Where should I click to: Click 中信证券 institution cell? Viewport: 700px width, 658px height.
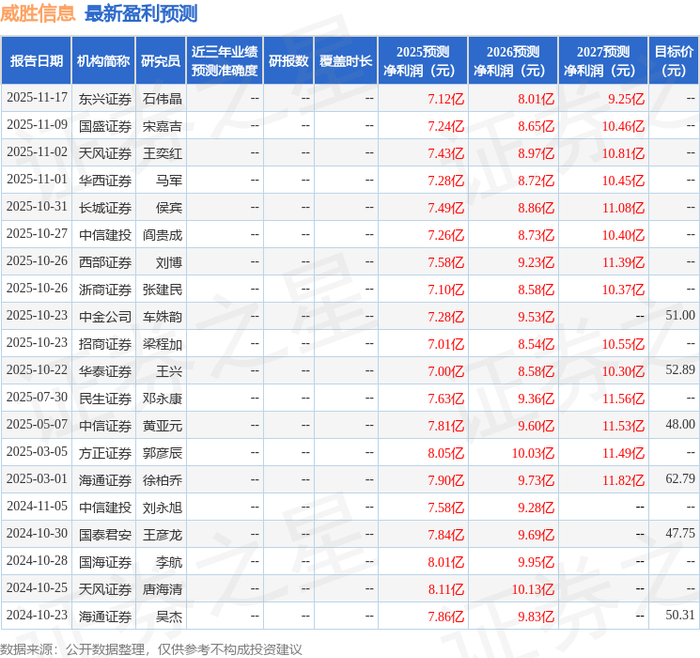[x=105, y=425]
